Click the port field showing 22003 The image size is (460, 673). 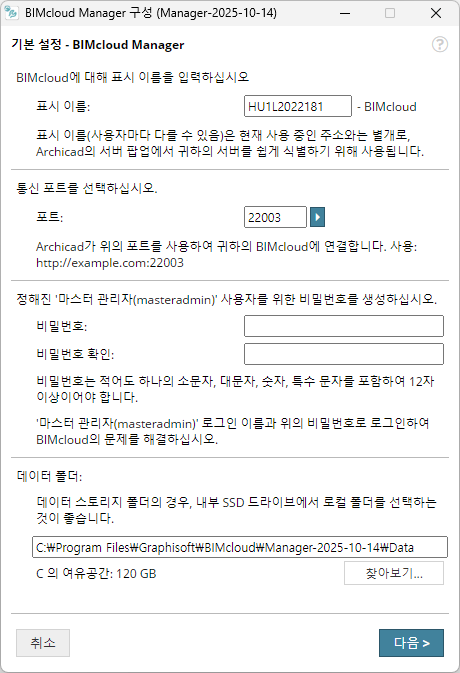pyautogui.click(x=275, y=217)
